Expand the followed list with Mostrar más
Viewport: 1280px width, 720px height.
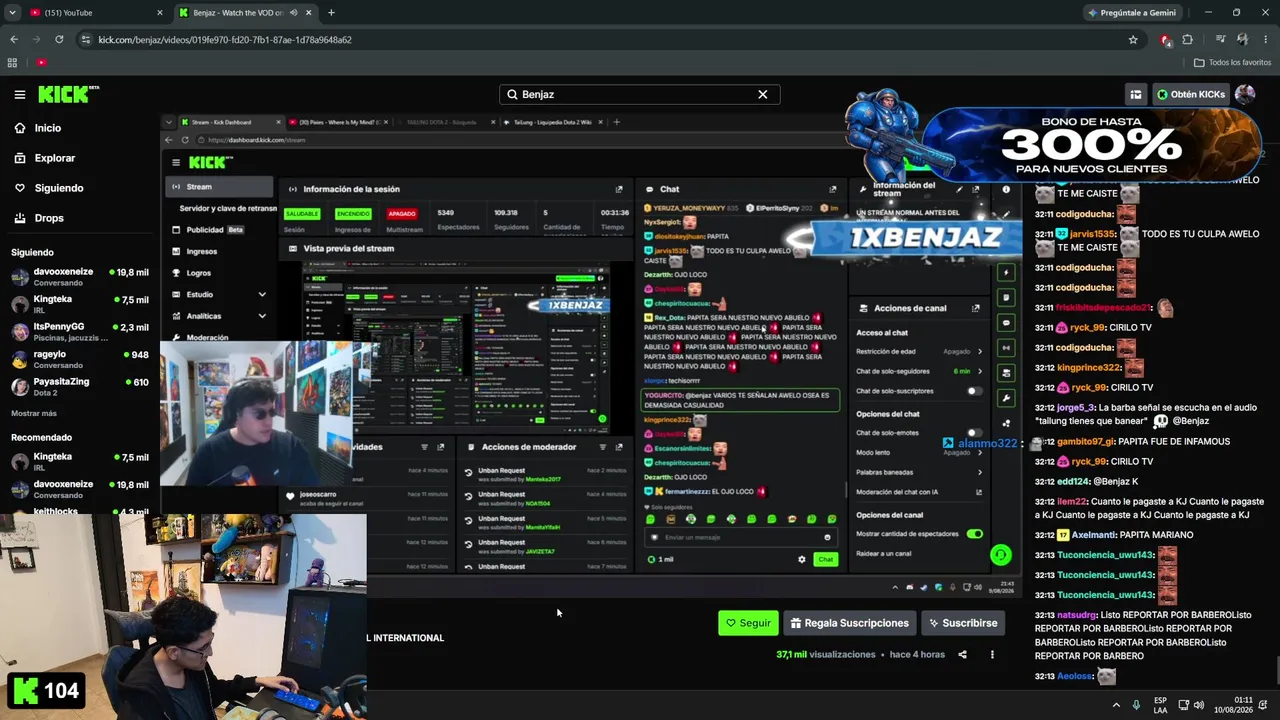tap(34, 413)
